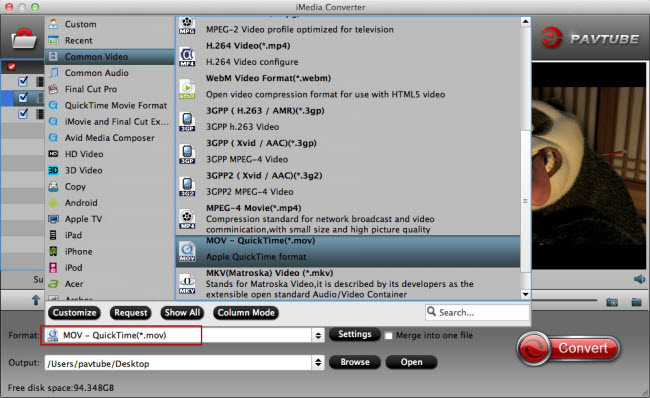Viewport: 650px width, 398px height.
Task: Click the preview playback progress slider
Action: click(565, 300)
